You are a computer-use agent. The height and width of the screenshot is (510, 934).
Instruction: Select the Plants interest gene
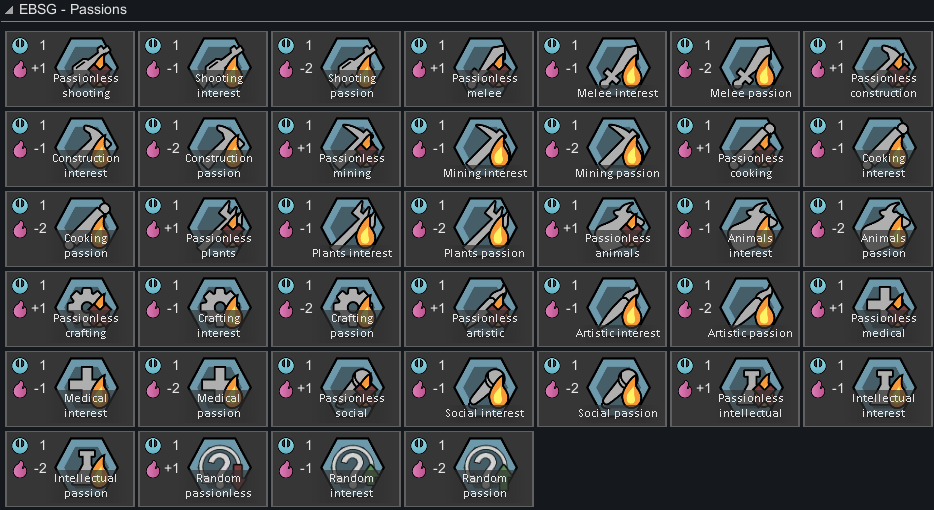336,229
